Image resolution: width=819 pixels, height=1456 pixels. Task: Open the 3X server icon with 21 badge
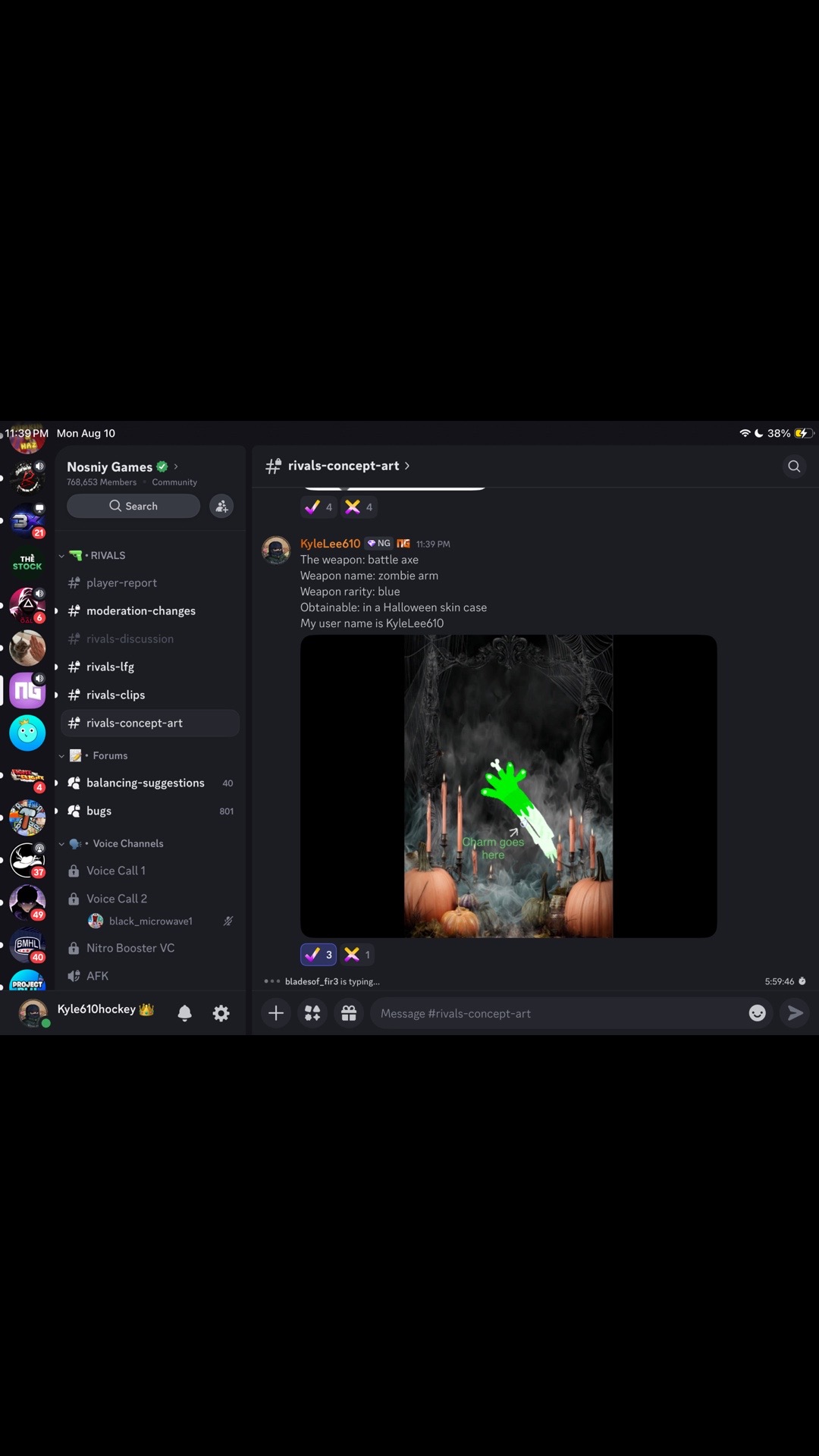click(x=27, y=521)
